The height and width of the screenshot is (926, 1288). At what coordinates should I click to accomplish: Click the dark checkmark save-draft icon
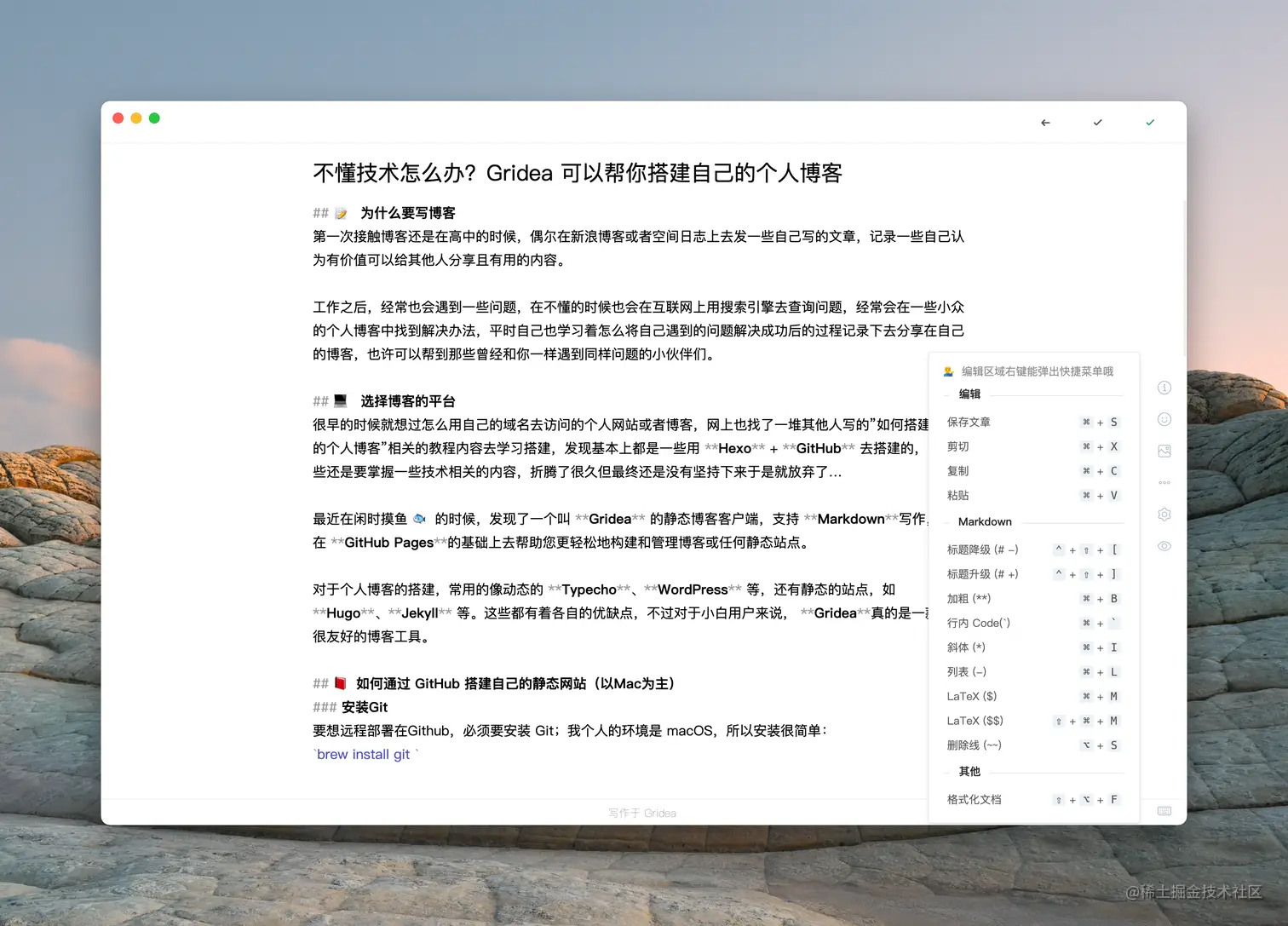pyautogui.click(x=1097, y=123)
